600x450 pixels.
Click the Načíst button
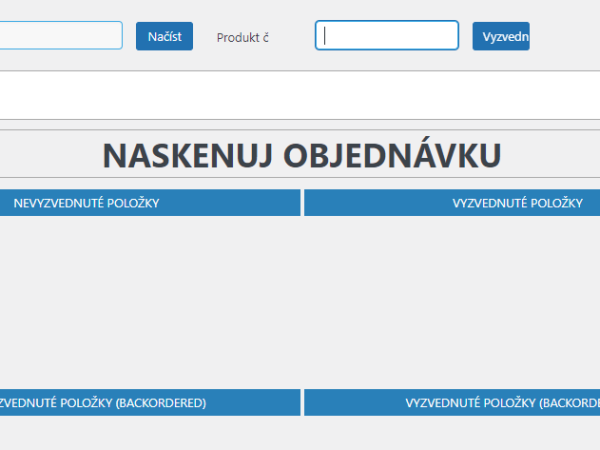[x=164, y=37]
